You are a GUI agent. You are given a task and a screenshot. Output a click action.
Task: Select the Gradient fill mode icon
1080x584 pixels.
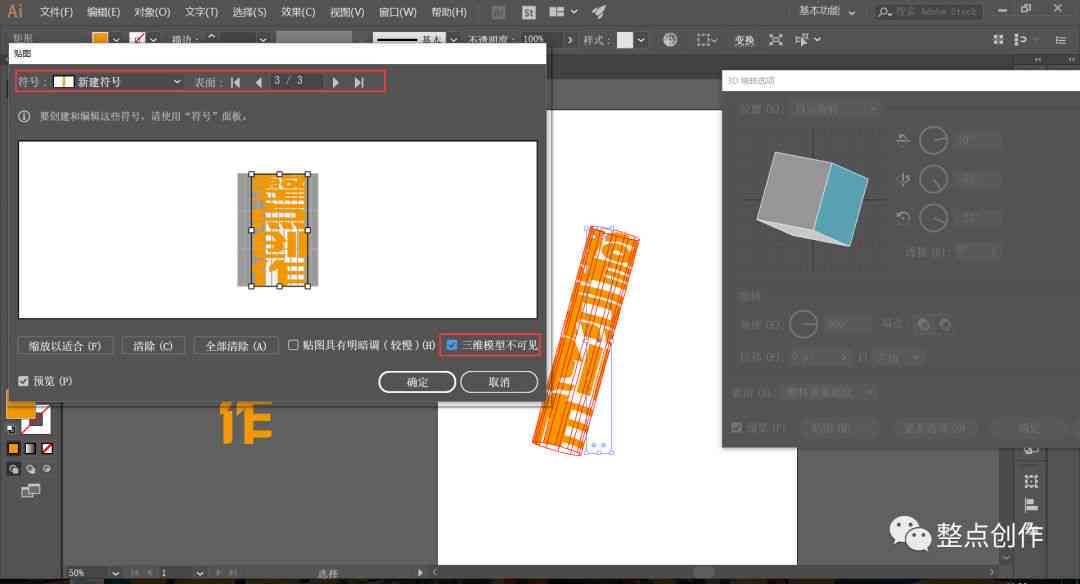(x=30, y=448)
